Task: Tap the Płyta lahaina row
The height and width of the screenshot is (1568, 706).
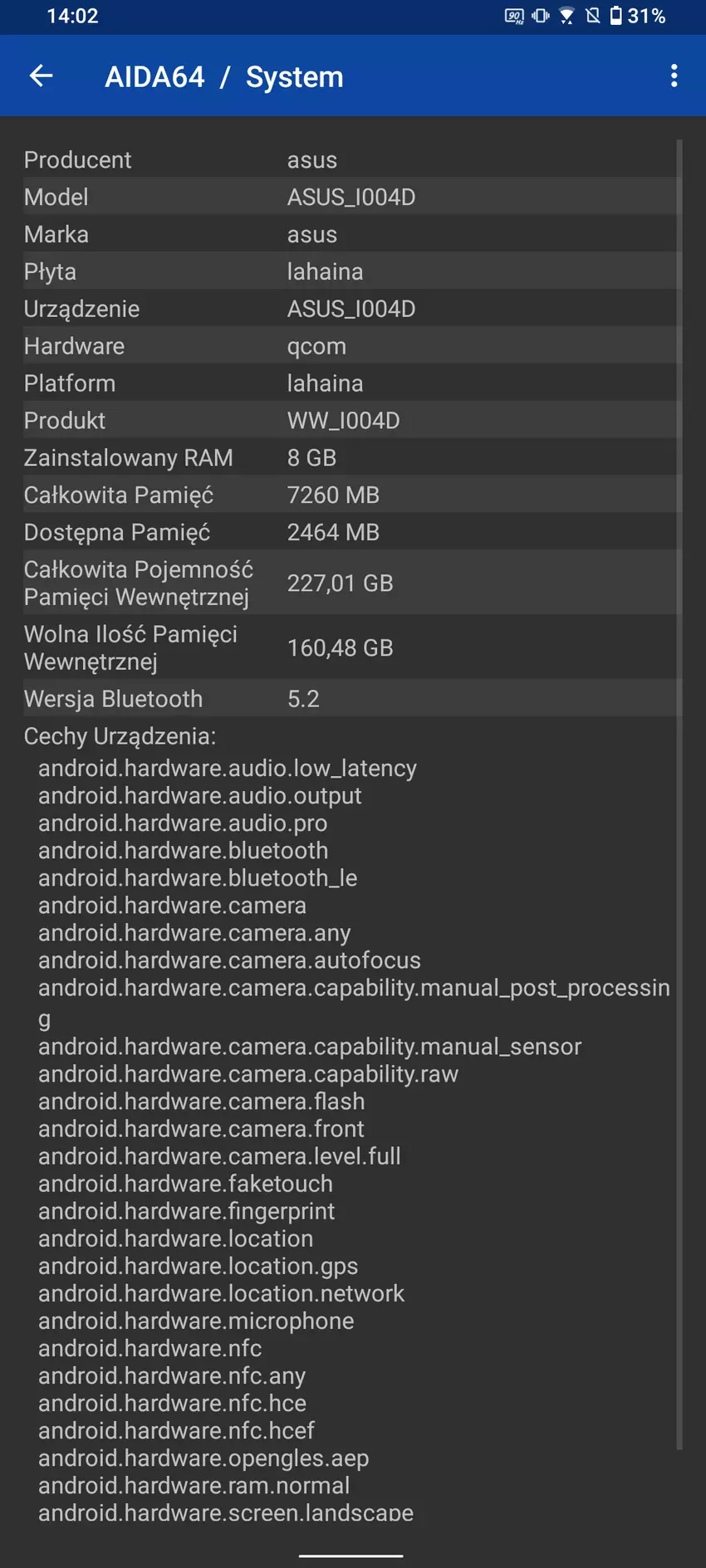Action: coord(349,271)
